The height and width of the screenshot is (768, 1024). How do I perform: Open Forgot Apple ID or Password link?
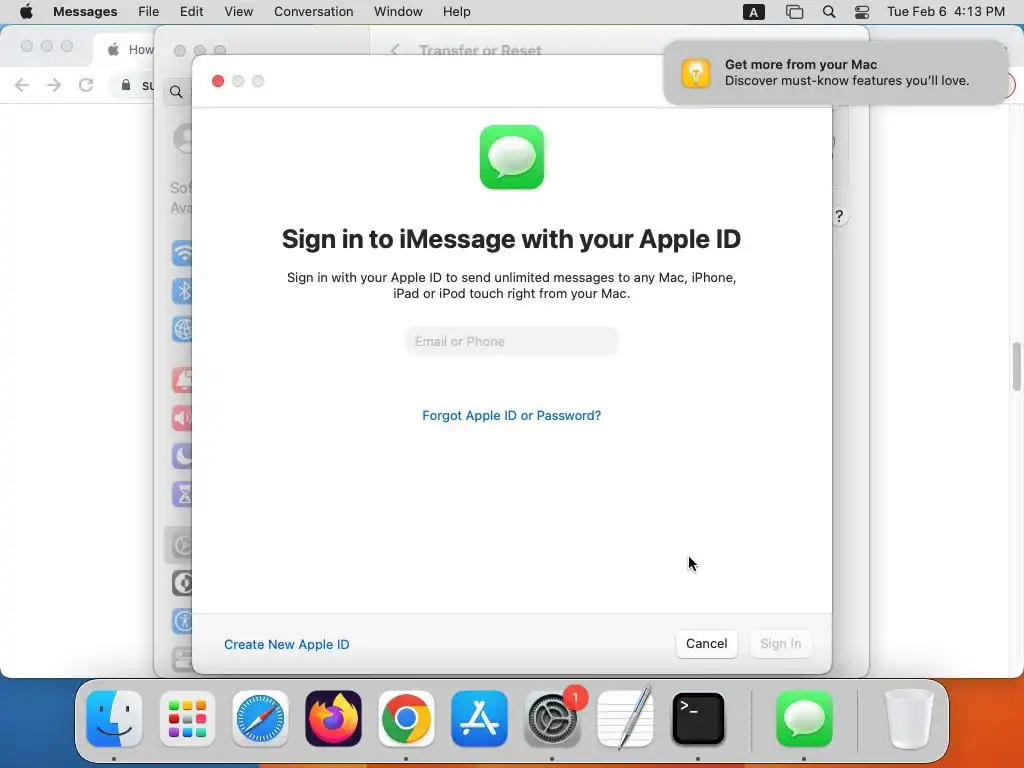(511, 415)
